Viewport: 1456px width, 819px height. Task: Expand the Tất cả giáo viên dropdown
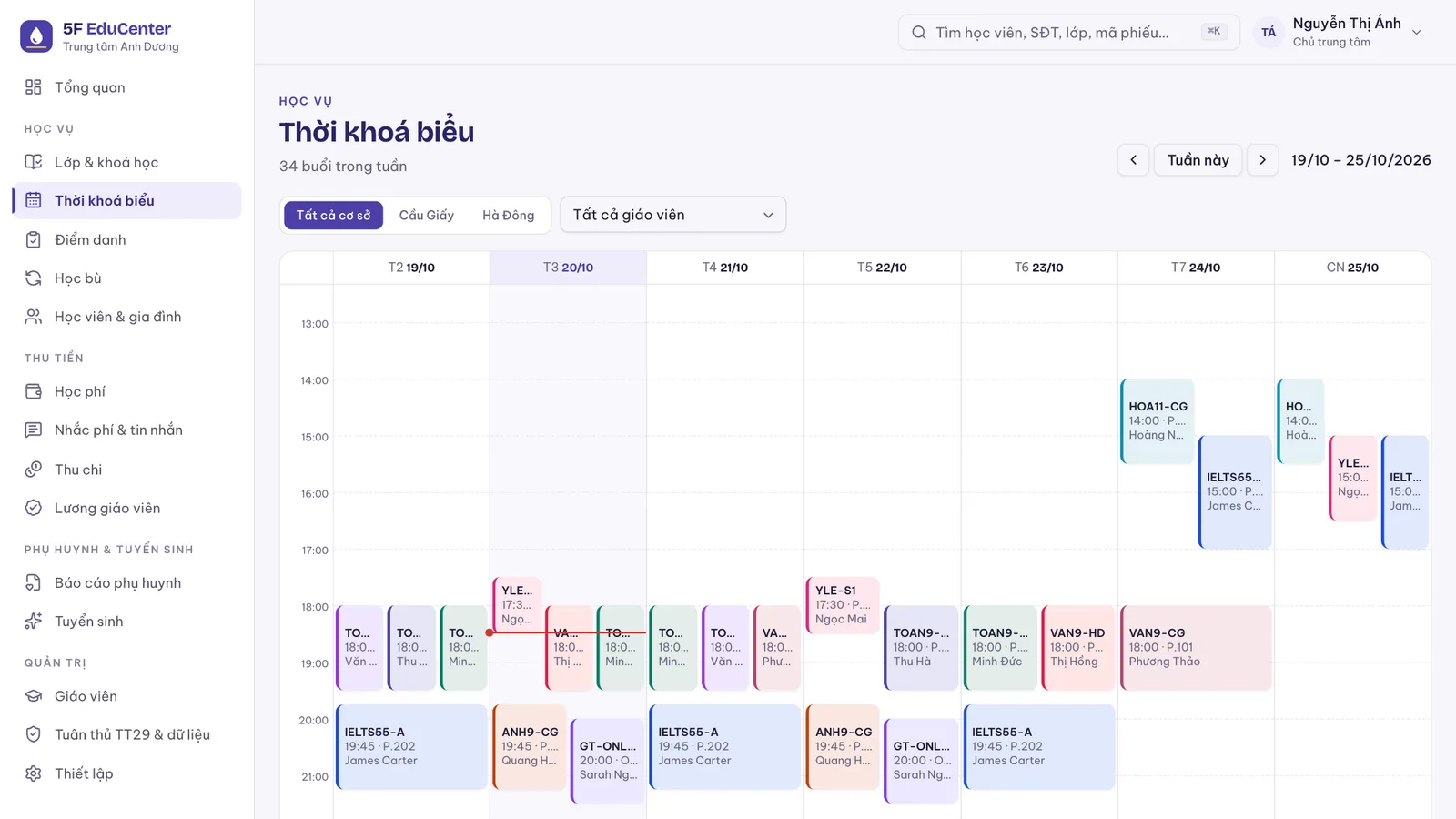point(673,215)
